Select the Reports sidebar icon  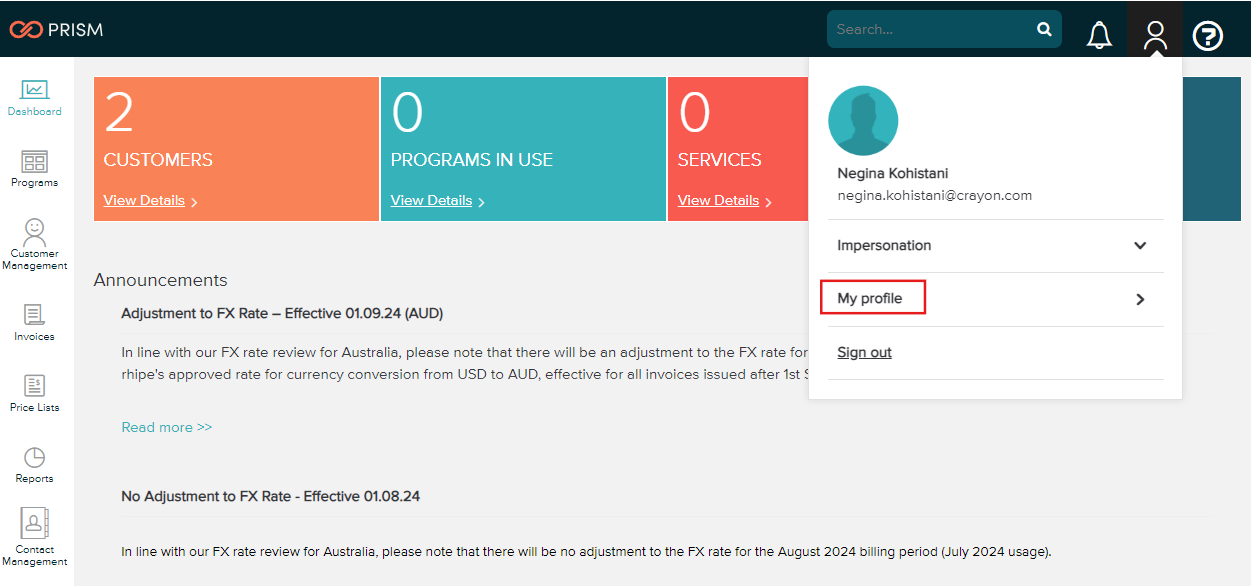click(34, 462)
